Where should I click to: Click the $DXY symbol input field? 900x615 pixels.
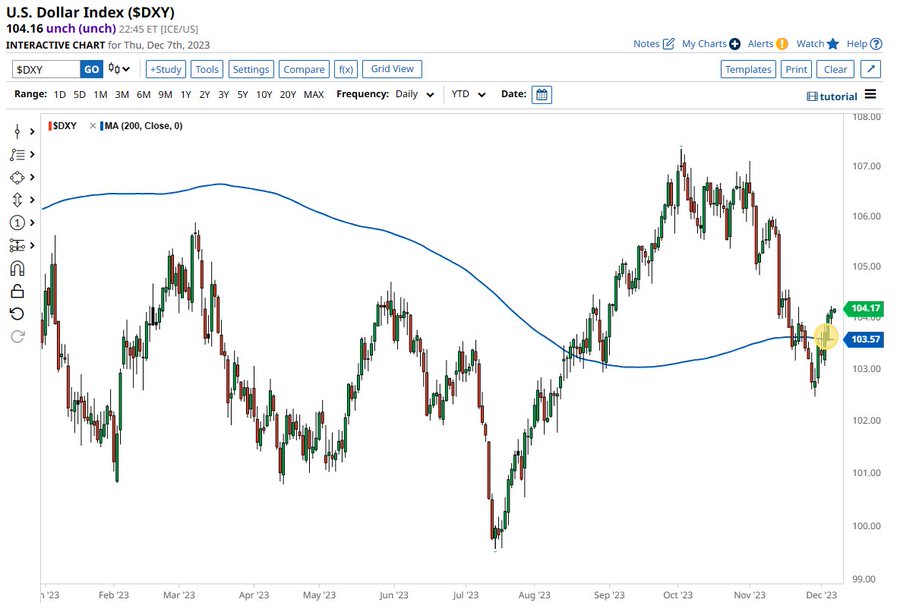click(x=46, y=69)
